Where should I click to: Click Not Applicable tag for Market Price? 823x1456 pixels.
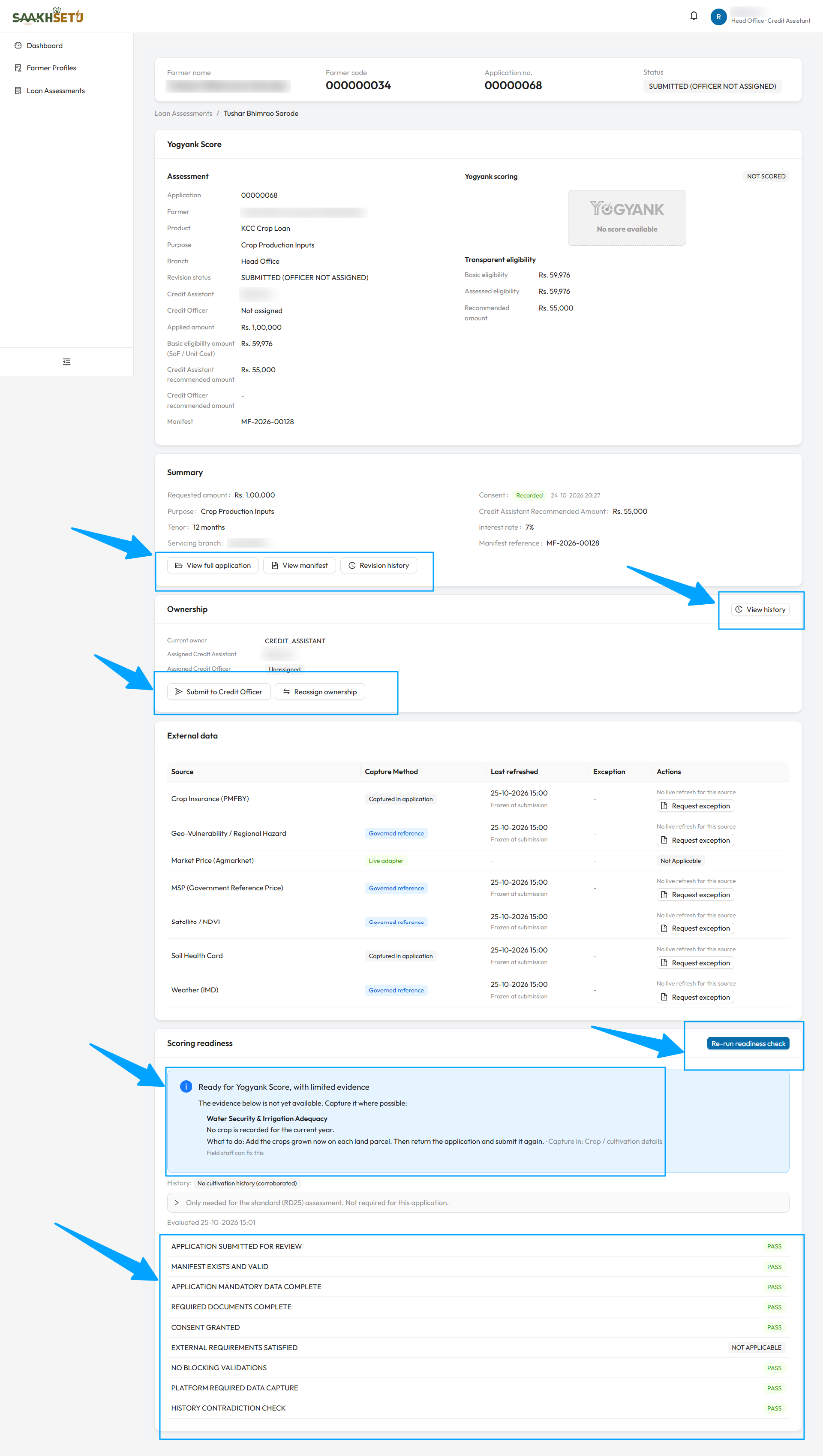681,861
